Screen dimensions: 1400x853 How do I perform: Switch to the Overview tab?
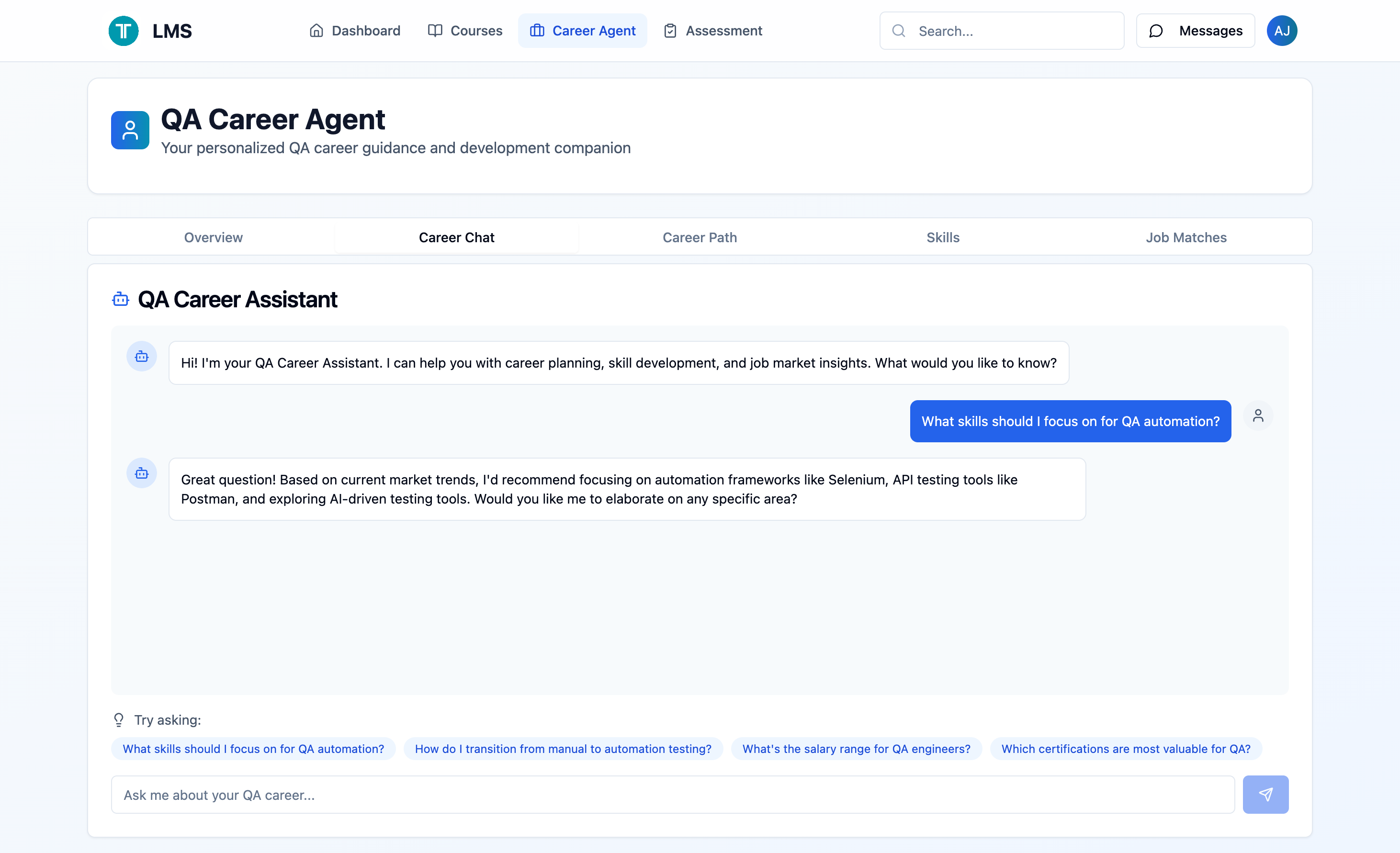[x=213, y=237]
